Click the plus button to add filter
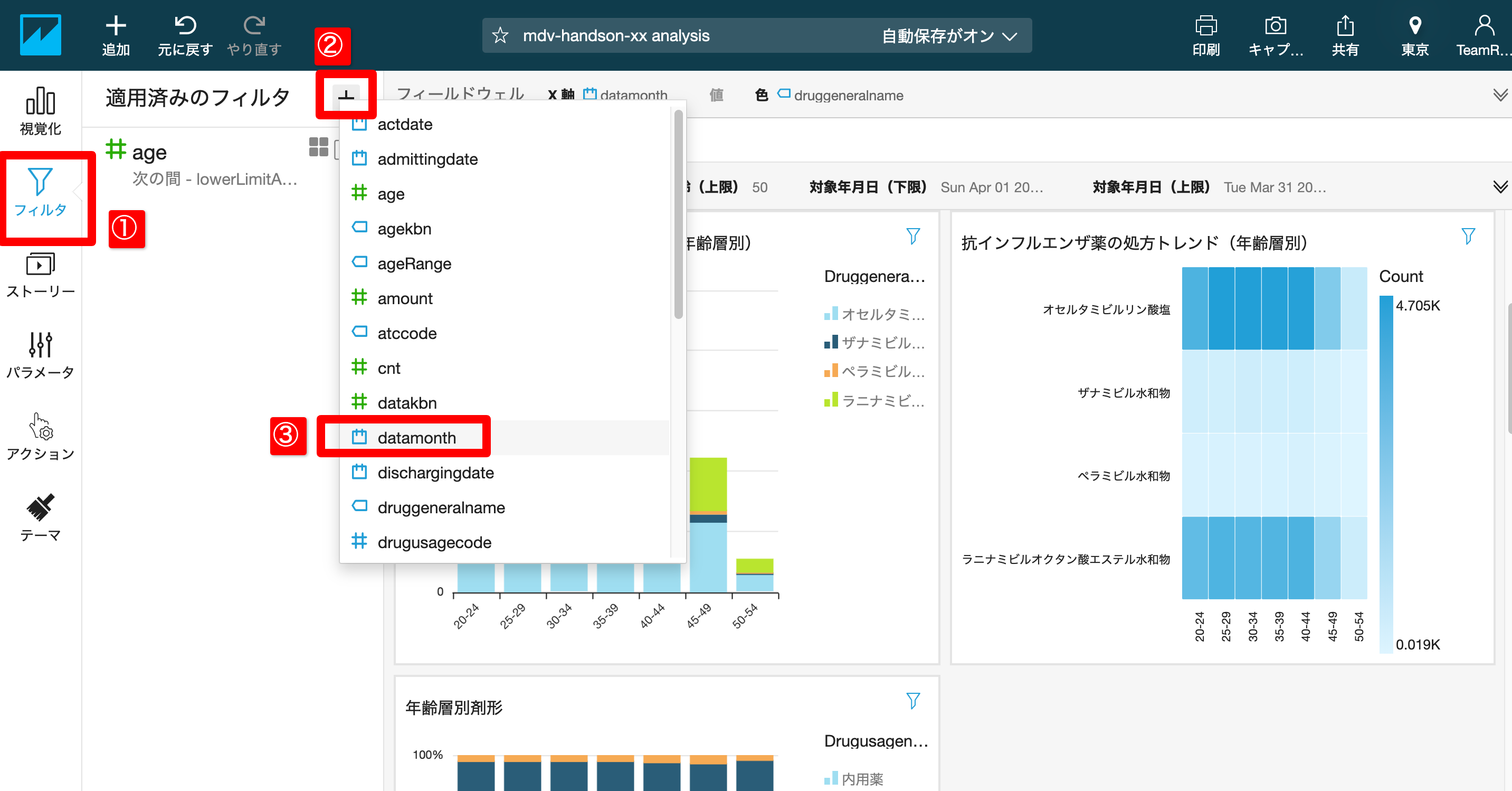Viewport: 1512px width, 791px height. click(346, 96)
